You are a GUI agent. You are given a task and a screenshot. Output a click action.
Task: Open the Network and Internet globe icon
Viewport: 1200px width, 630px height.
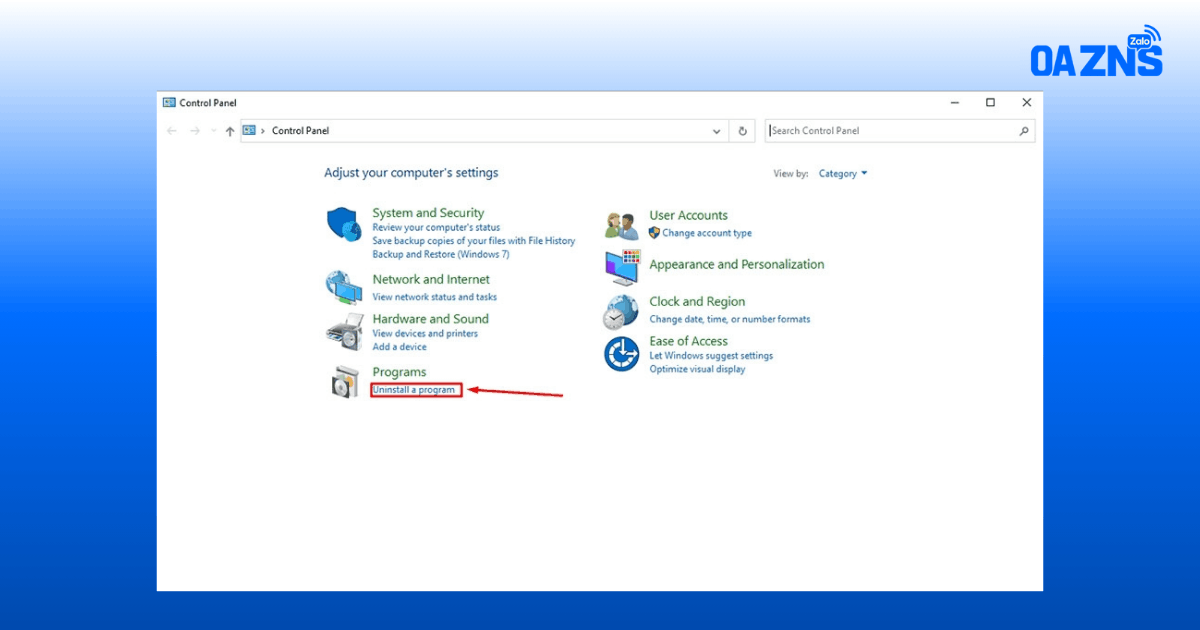click(344, 288)
